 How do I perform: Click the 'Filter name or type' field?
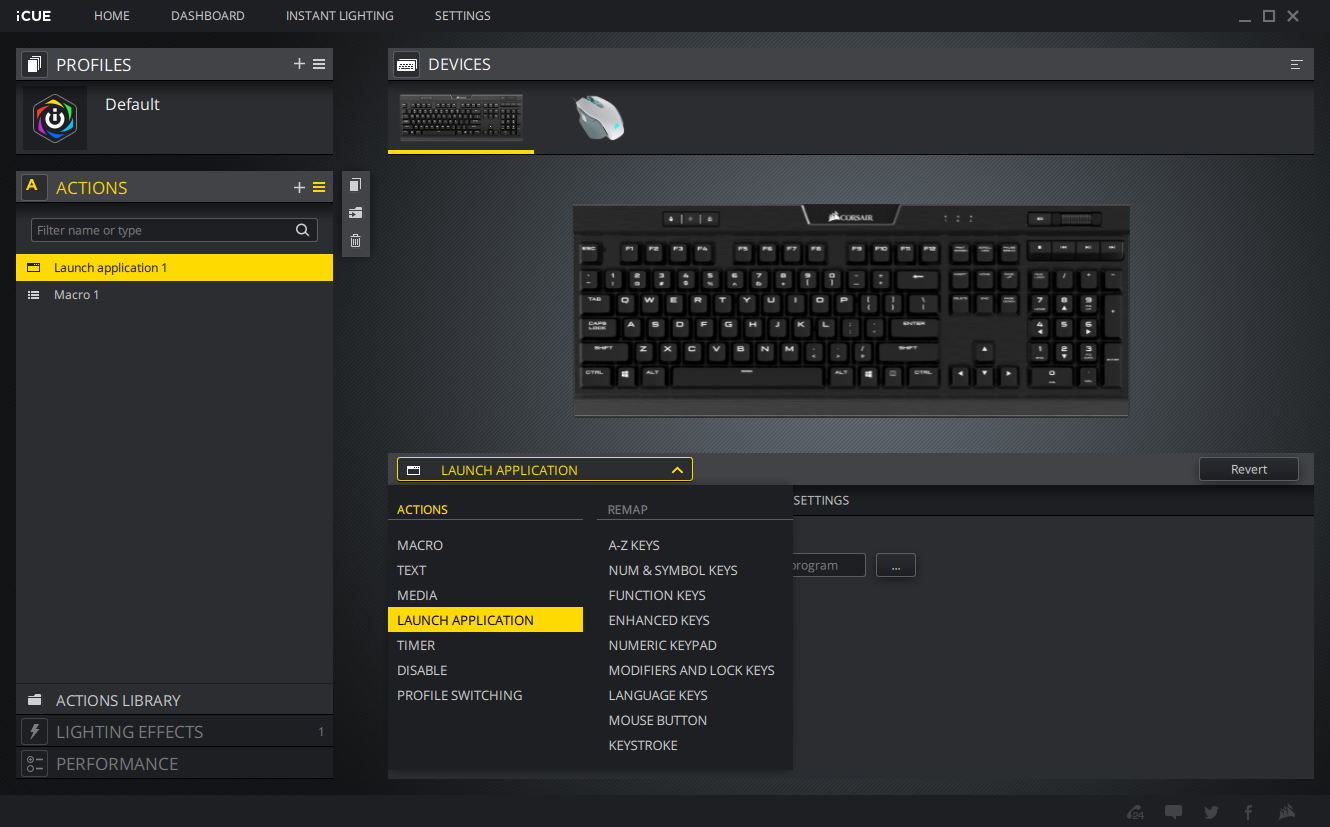coord(174,230)
